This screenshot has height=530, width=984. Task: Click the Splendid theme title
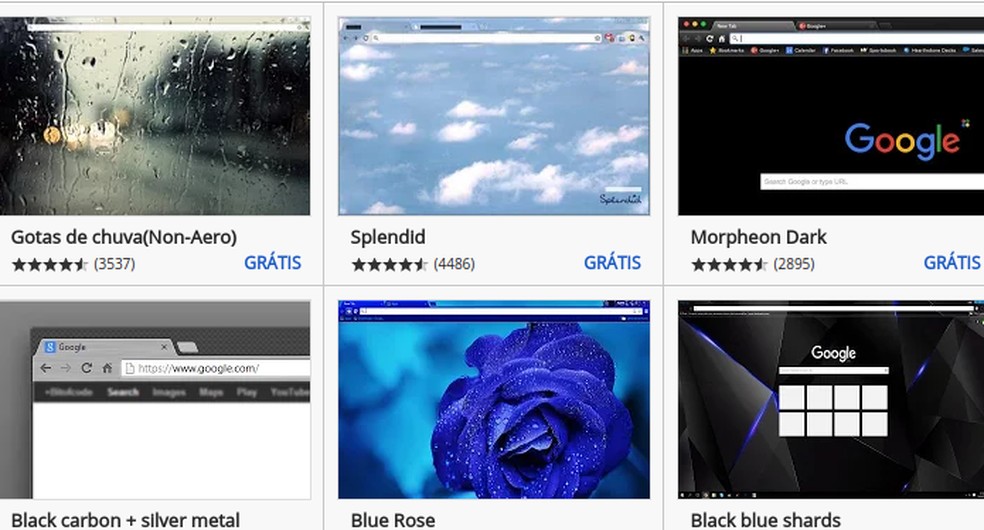(x=388, y=237)
